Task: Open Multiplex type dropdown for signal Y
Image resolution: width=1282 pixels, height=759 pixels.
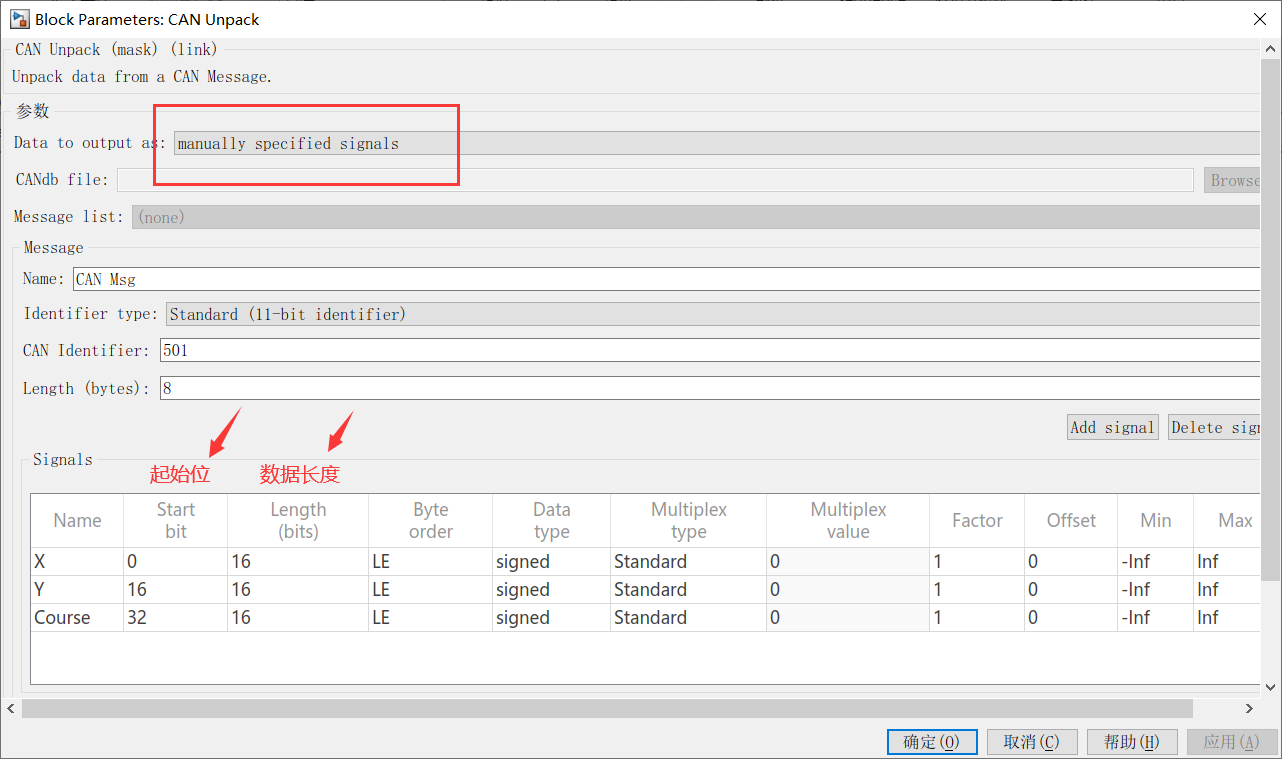Action: [x=688, y=589]
